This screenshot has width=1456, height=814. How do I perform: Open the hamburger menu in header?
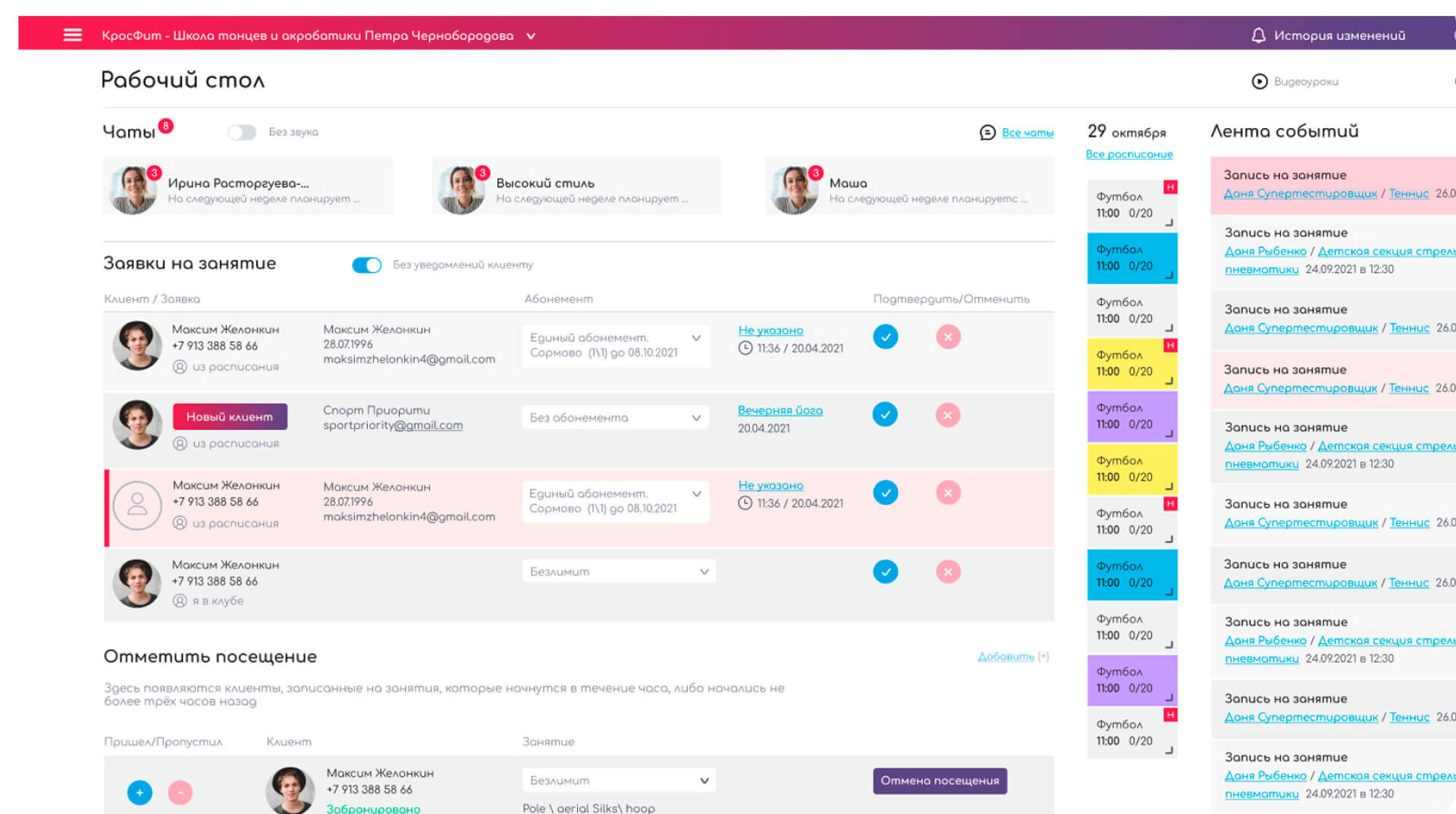(73, 35)
